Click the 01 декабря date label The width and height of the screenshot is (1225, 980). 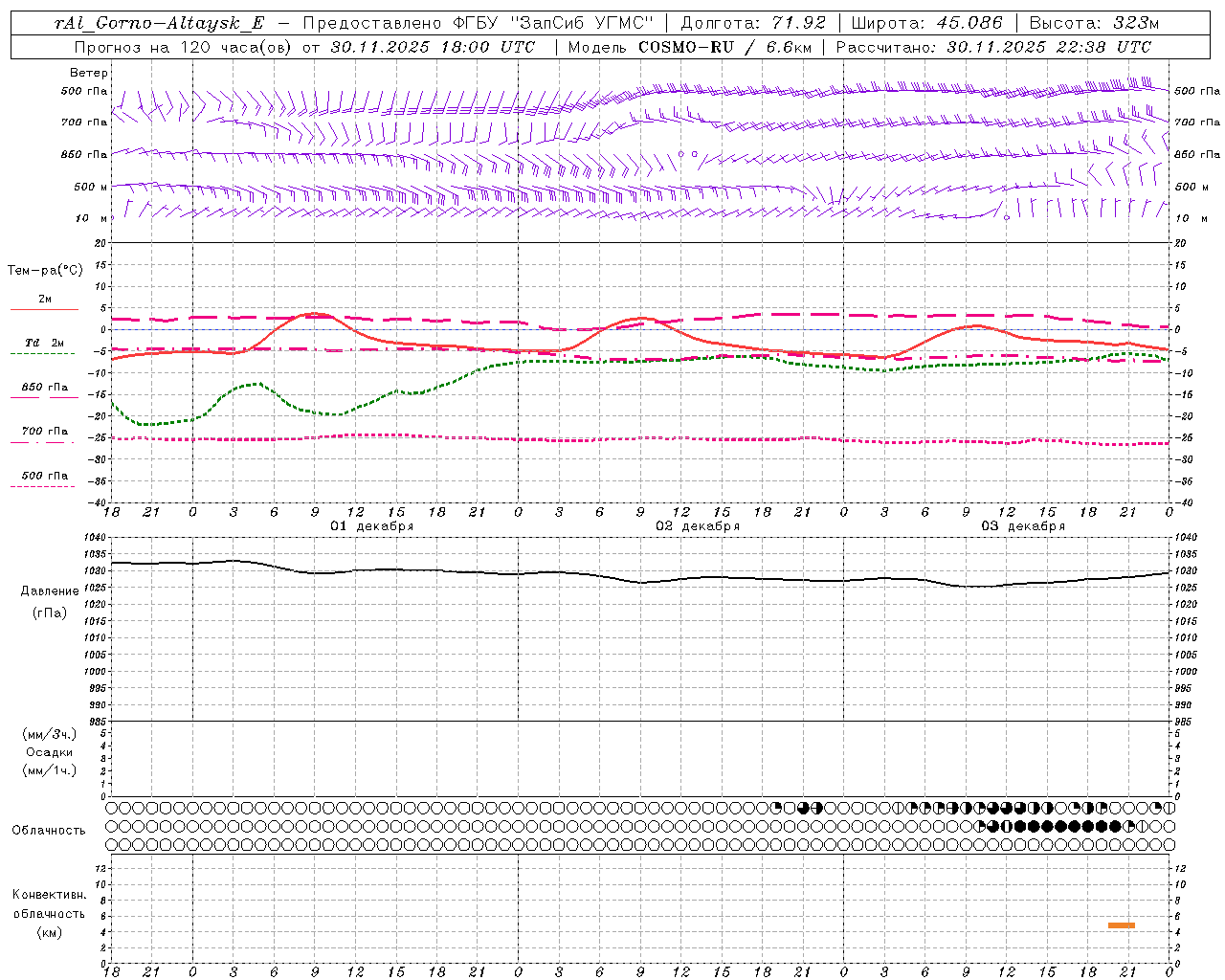371,526
